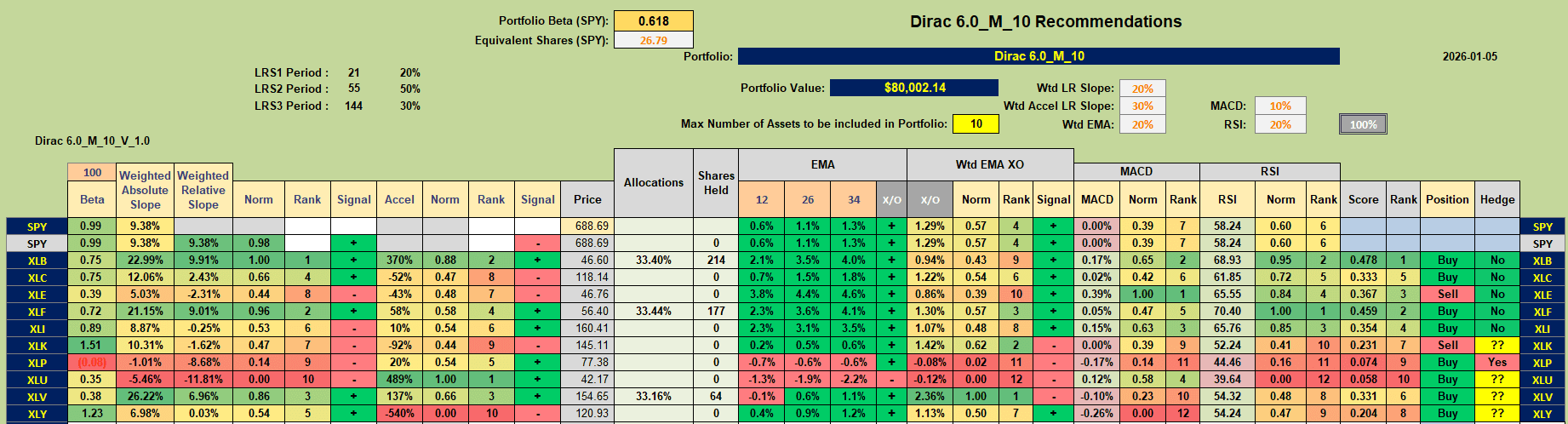Screen dimensions: 1568x424
Task: Edit the Max Number of Assets cell
Action: [976, 123]
